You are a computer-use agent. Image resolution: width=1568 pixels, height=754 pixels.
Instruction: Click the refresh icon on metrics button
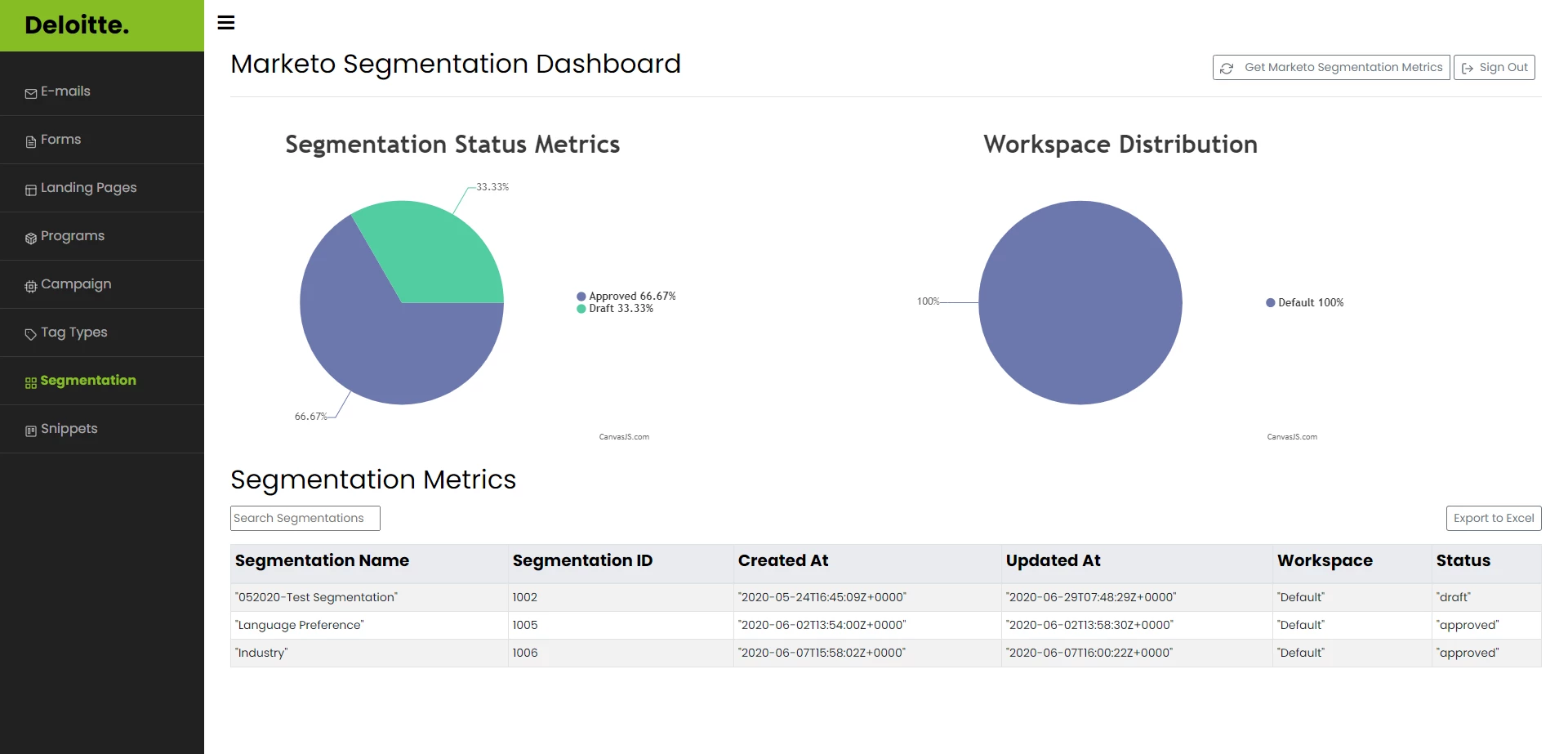point(1227,68)
